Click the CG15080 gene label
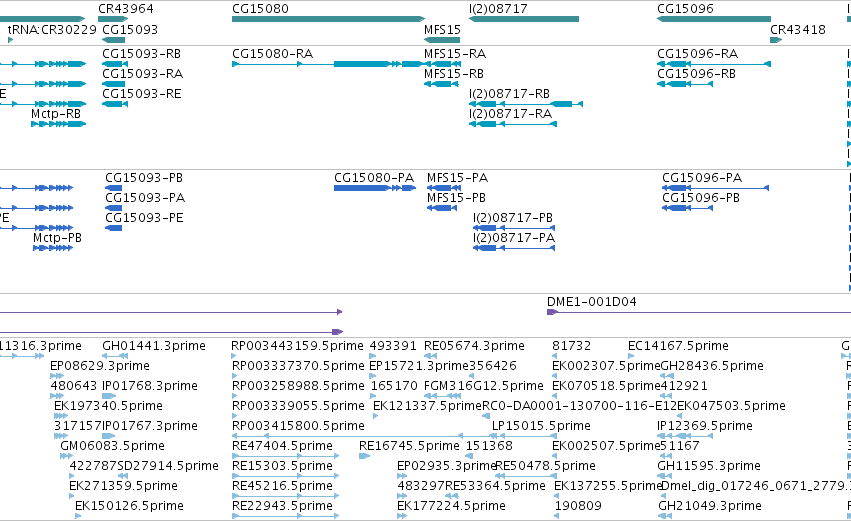Screen dimensions: 851x521 coord(260,9)
